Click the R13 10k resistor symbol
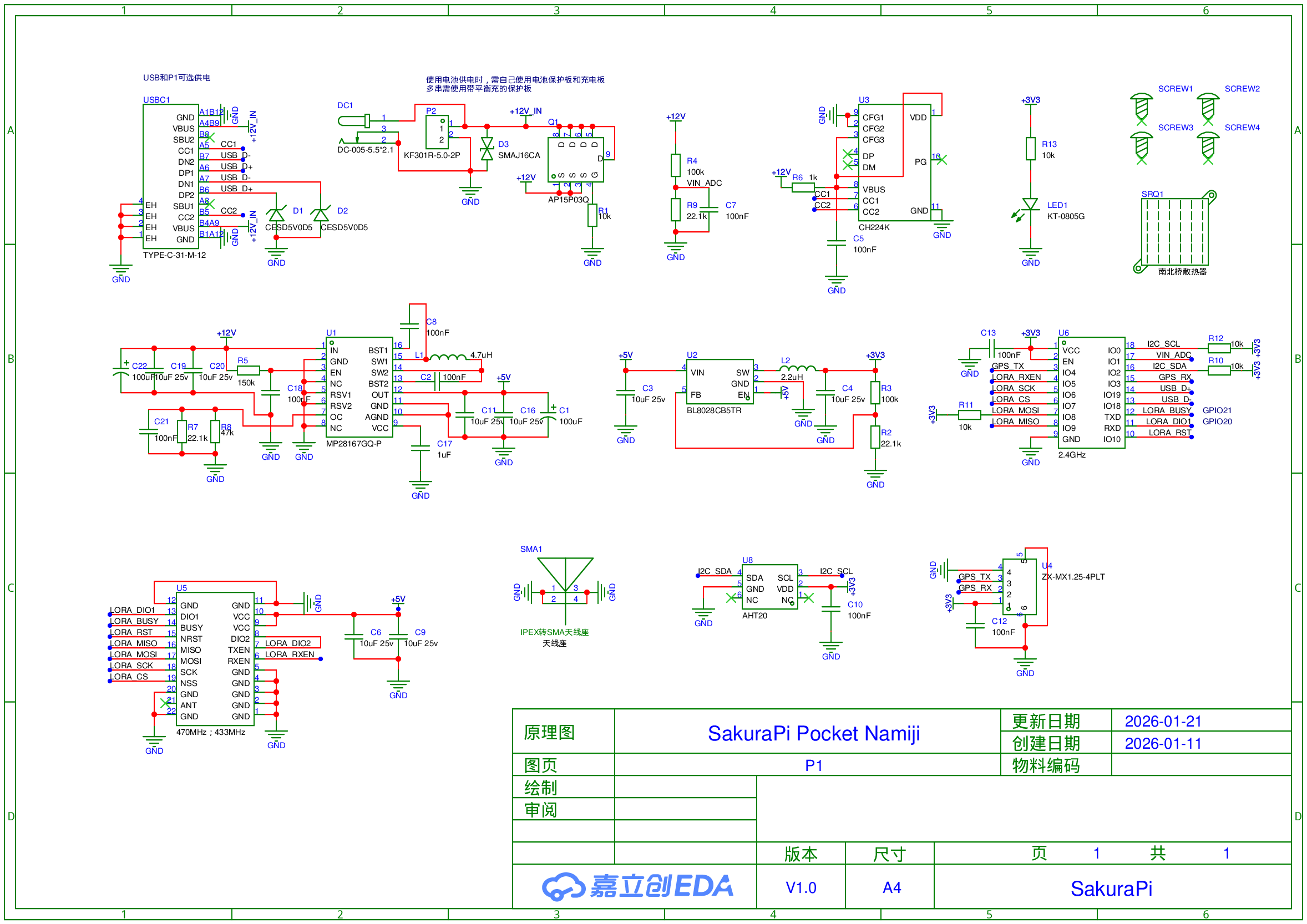Viewport: 1307px width, 924px height. tap(1030, 149)
